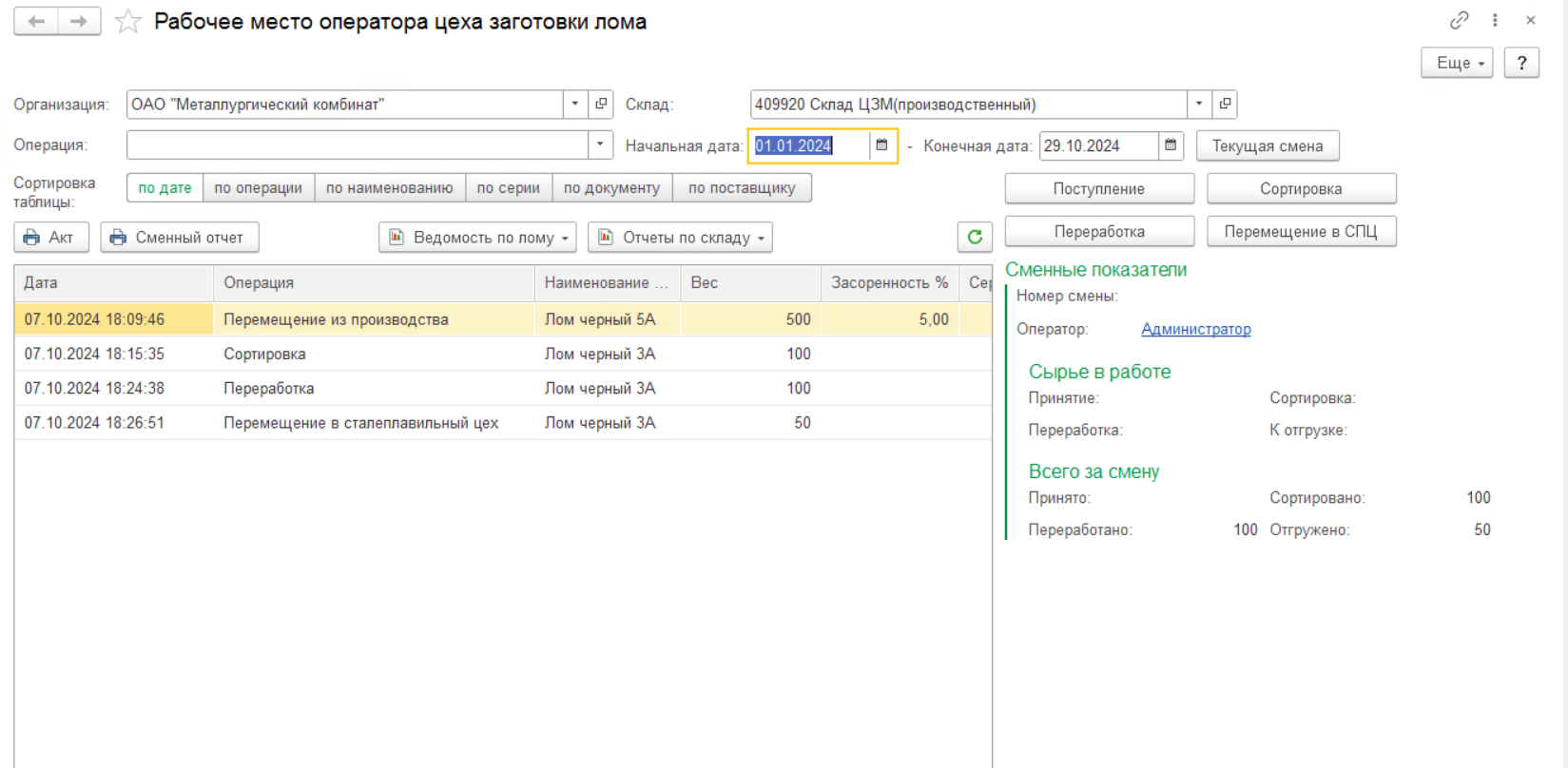Open calendar picker for Начальная дата
The image size is (1568, 768).
pyautogui.click(x=881, y=145)
